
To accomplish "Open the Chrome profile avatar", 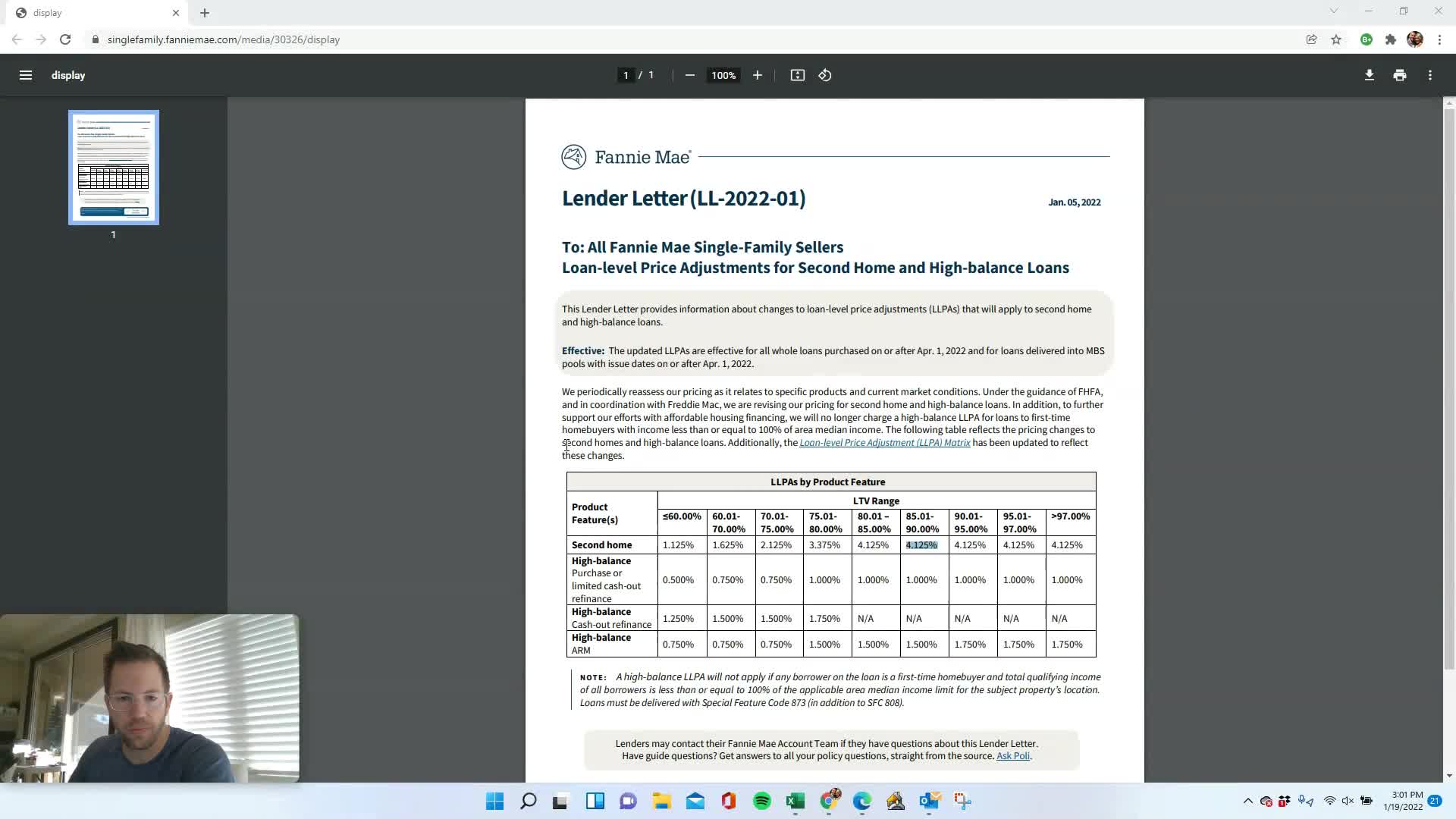I will (1415, 39).
